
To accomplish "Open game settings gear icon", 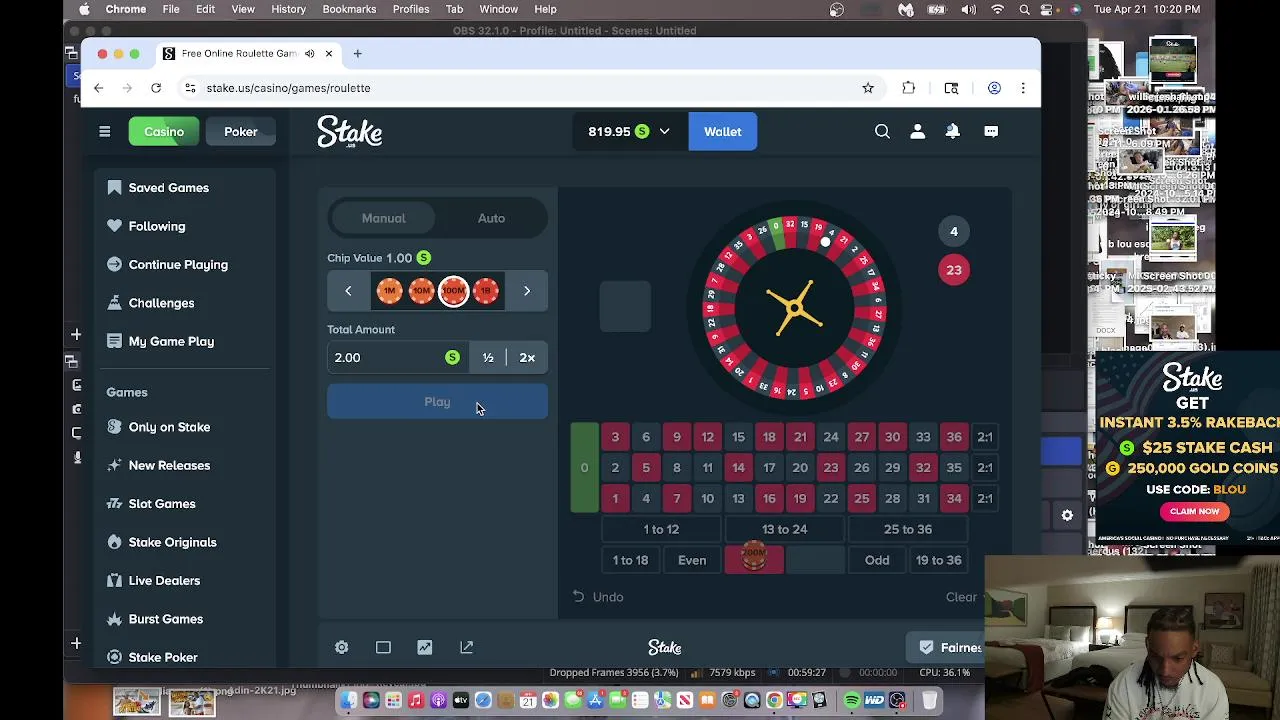I will click(342, 647).
